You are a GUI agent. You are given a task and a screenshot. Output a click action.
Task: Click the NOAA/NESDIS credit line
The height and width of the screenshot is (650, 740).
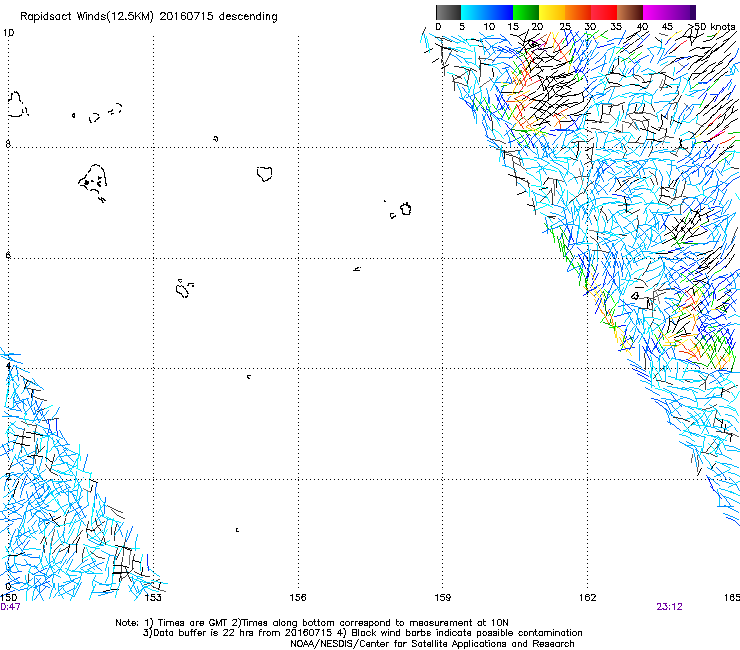pos(432,644)
